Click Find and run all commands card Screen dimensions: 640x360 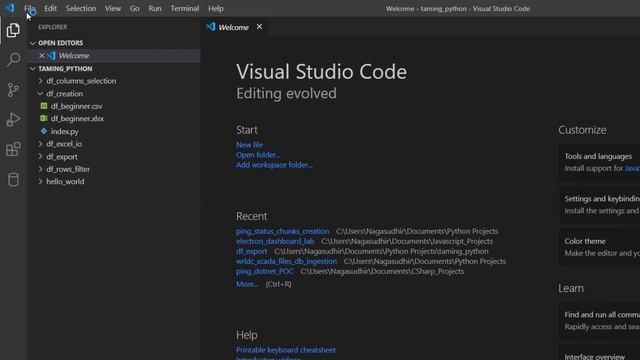click(x=599, y=320)
